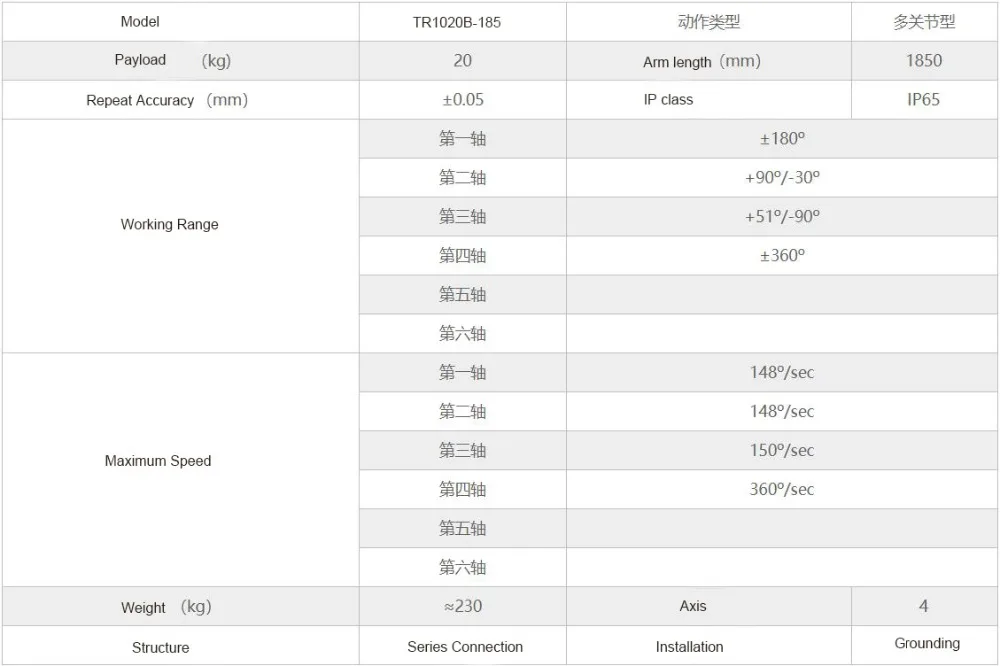1000x666 pixels.
Task: Select the TR1020B-185 model value
Action: coord(457,22)
